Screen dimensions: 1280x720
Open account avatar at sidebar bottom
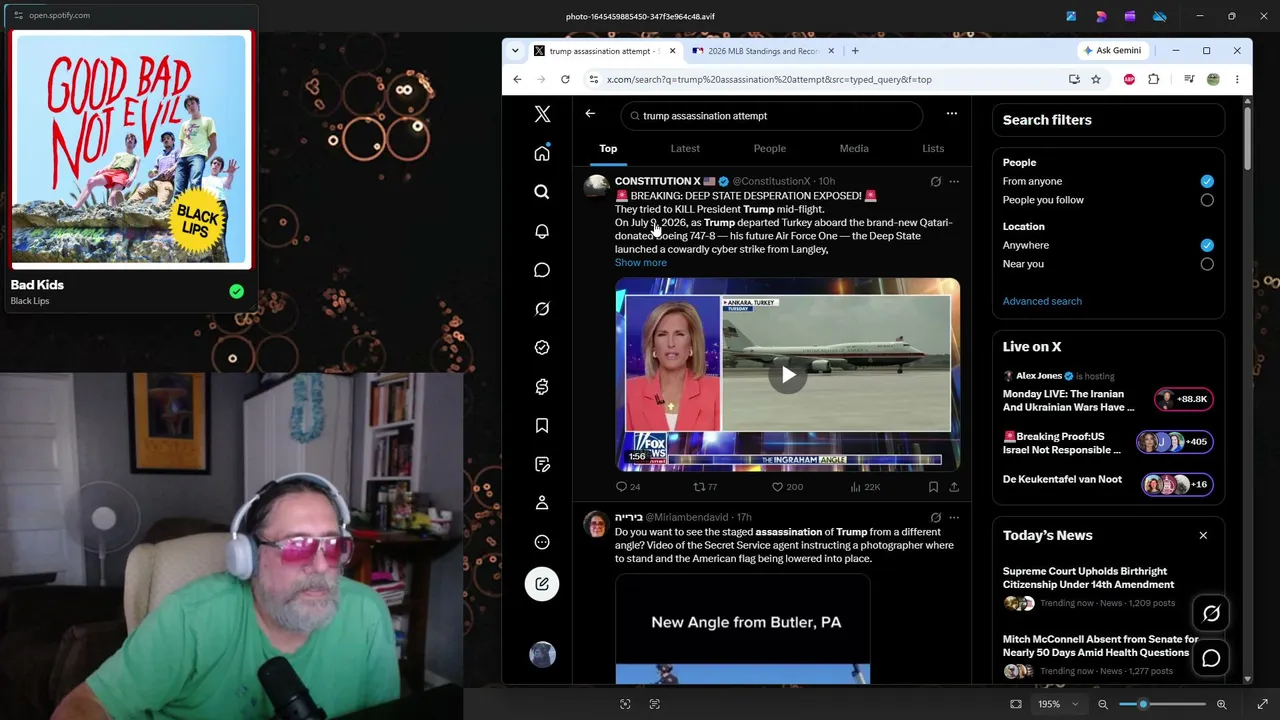tap(542, 655)
